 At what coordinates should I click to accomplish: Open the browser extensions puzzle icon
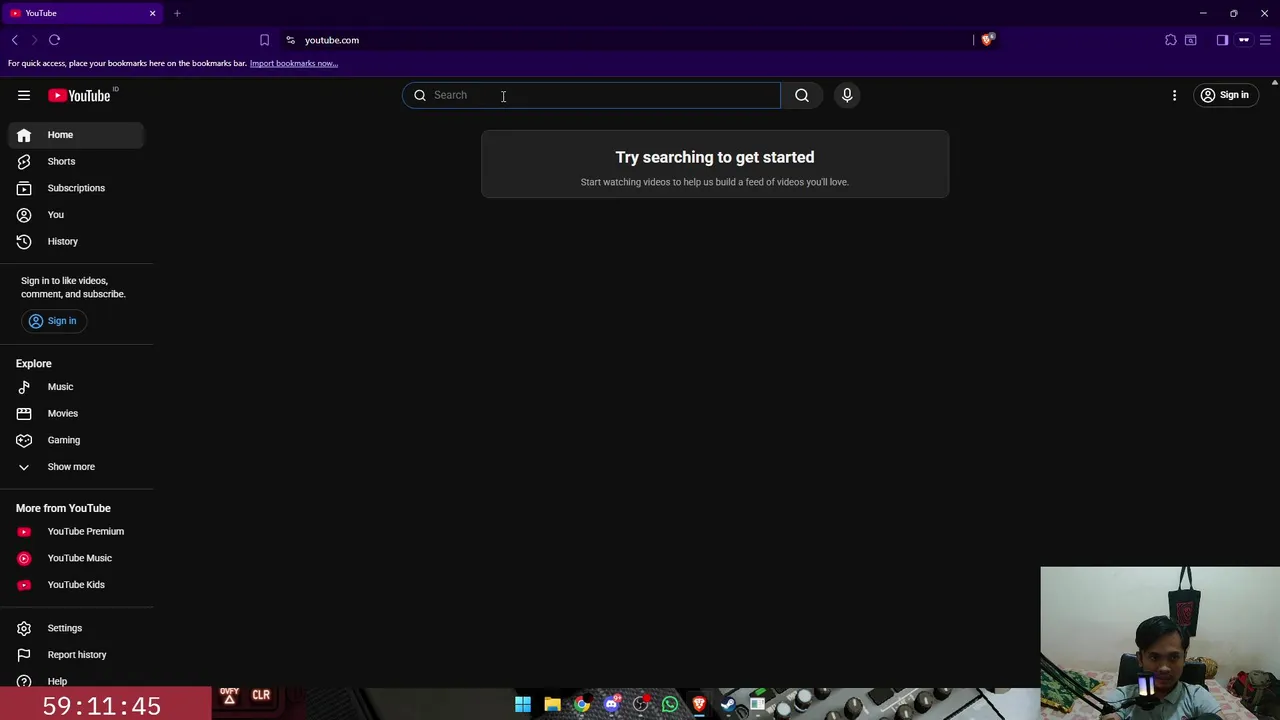pyautogui.click(x=1171, y=40)
